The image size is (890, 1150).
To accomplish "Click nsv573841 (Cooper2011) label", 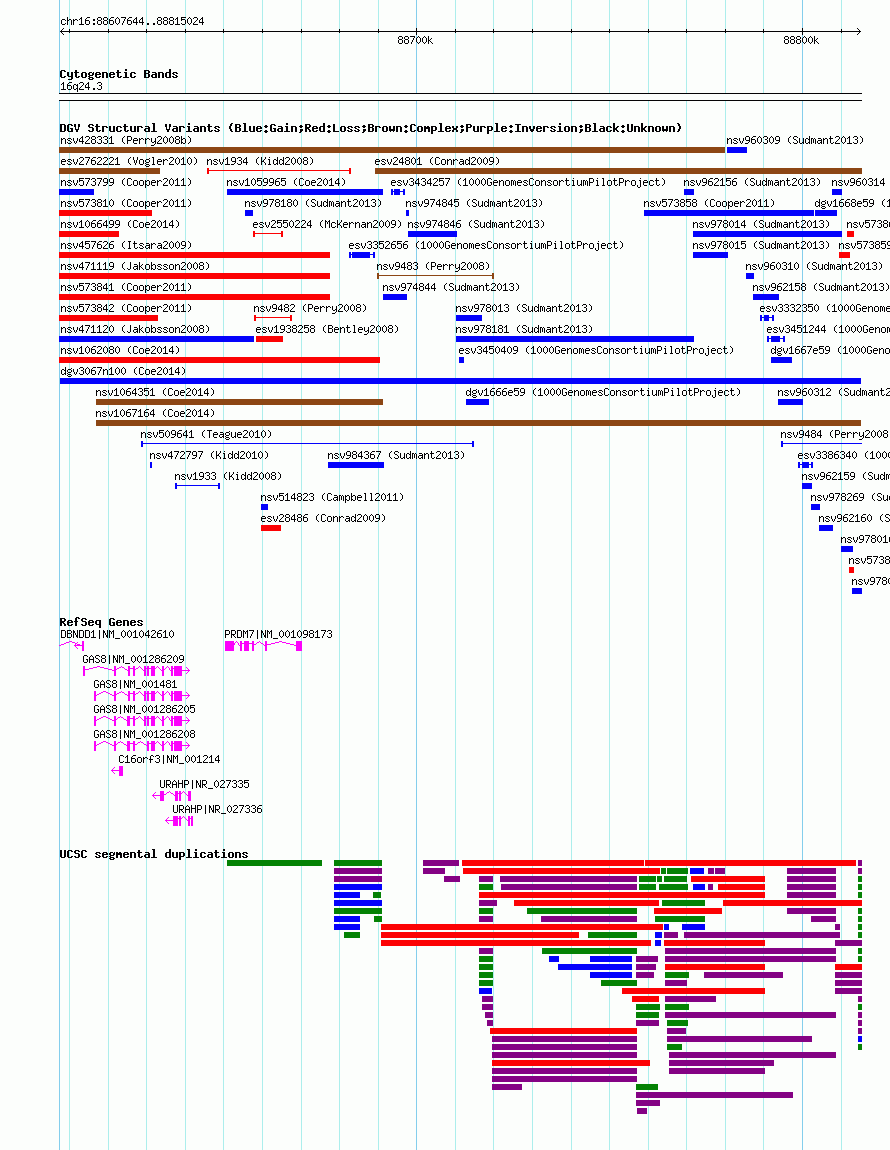I will pos(126,288).
